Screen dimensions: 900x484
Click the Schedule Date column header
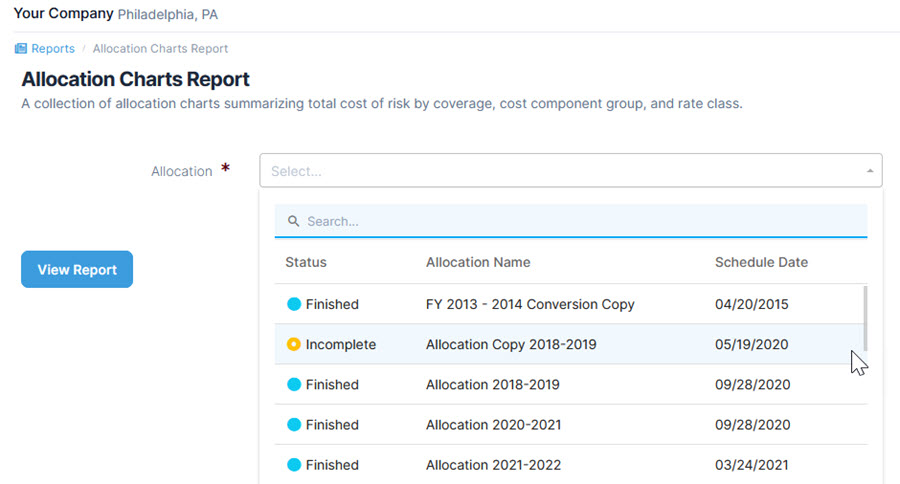[761, 262]
